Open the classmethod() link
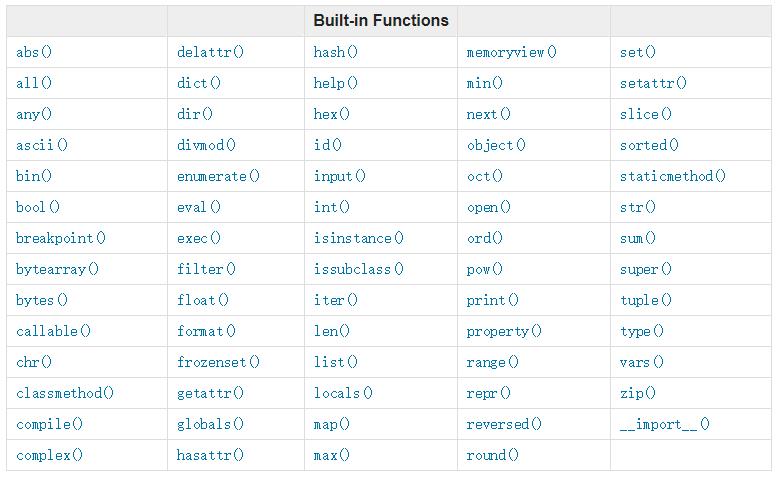 tap(65, 393)
